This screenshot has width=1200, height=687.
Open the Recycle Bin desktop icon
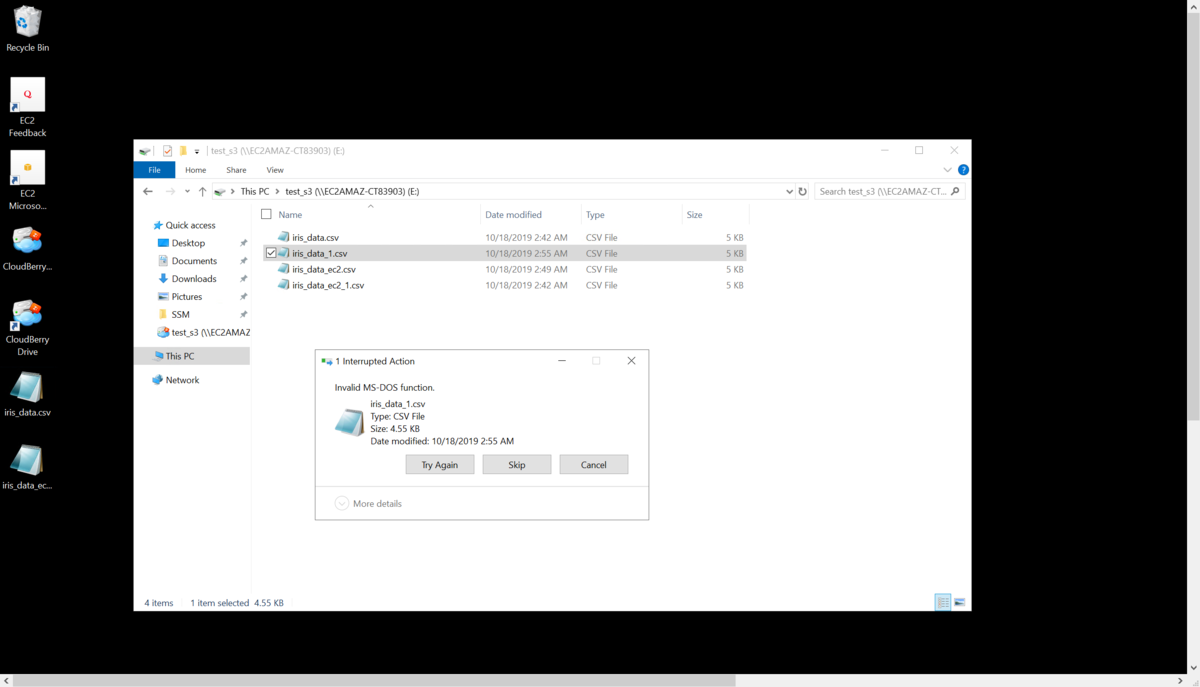(x=27, y=29)
